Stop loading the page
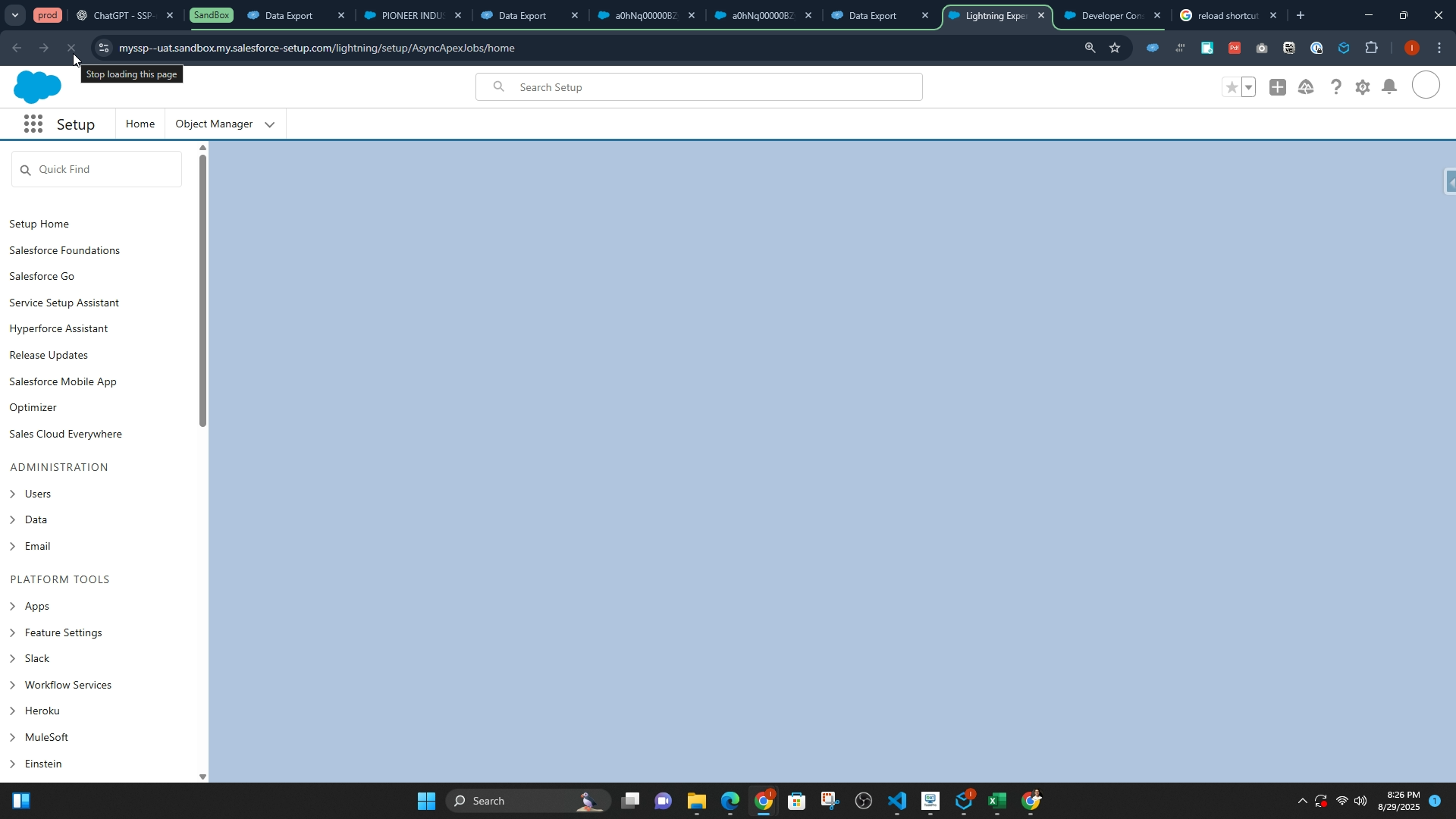 click(71, 48)
